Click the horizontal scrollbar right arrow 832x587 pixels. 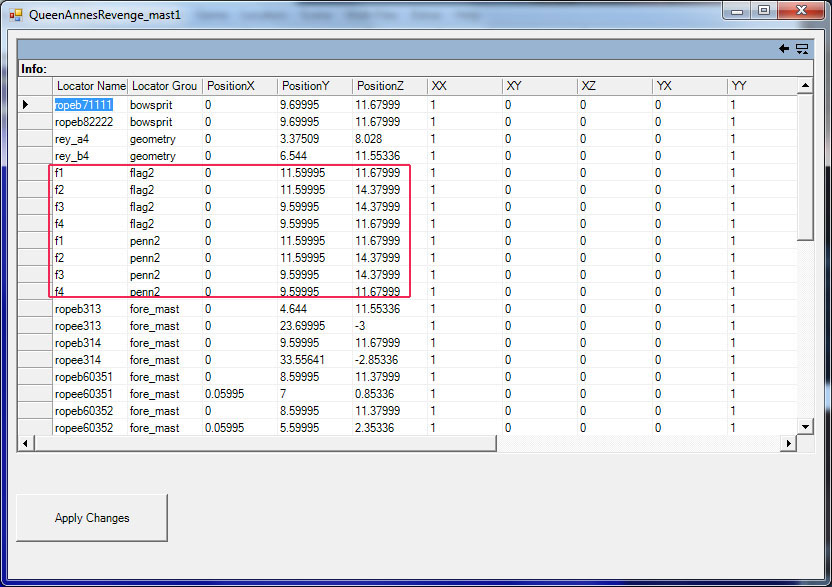pos(788,443)
